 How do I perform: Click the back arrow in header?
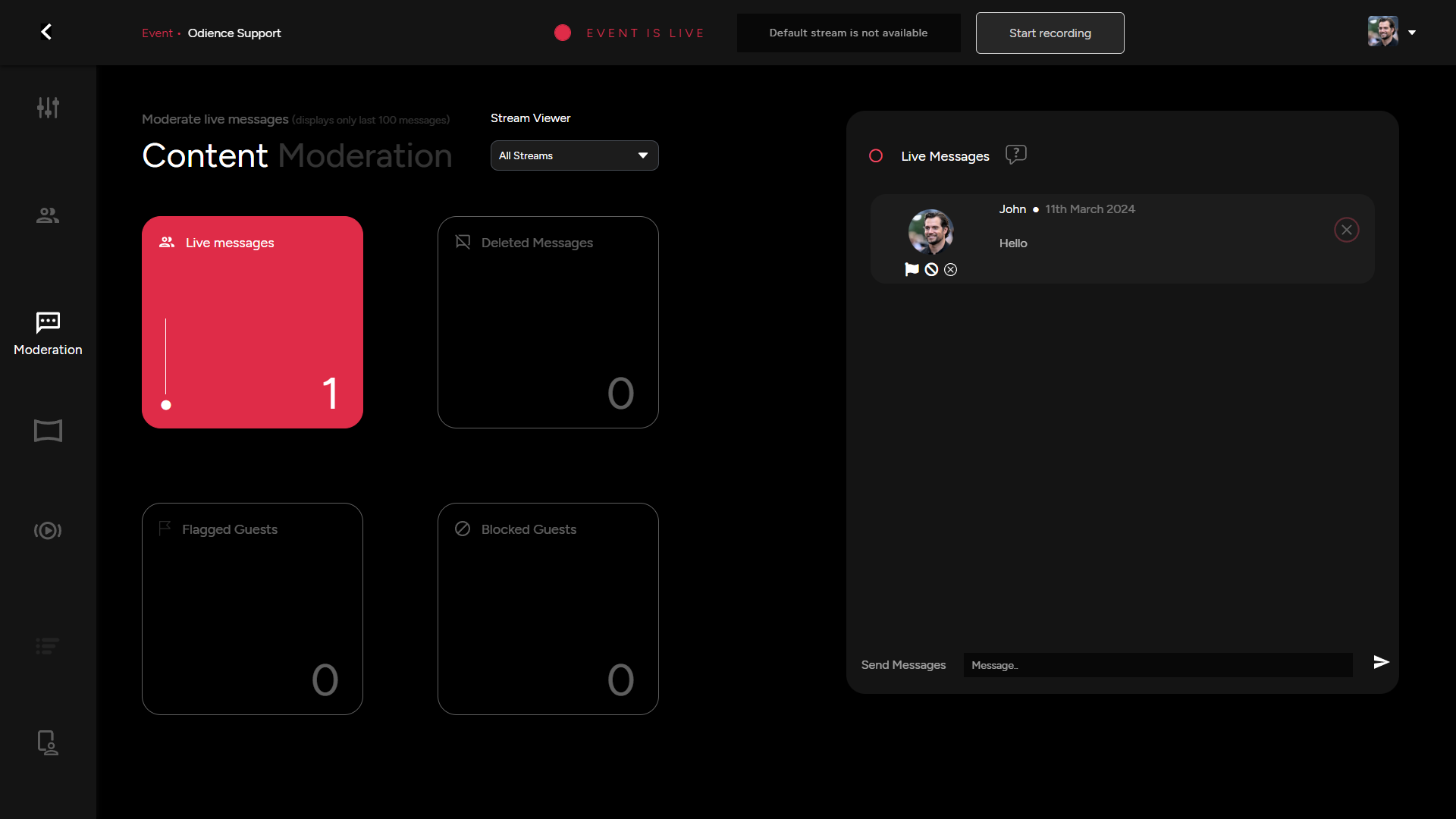pos(46,32)
